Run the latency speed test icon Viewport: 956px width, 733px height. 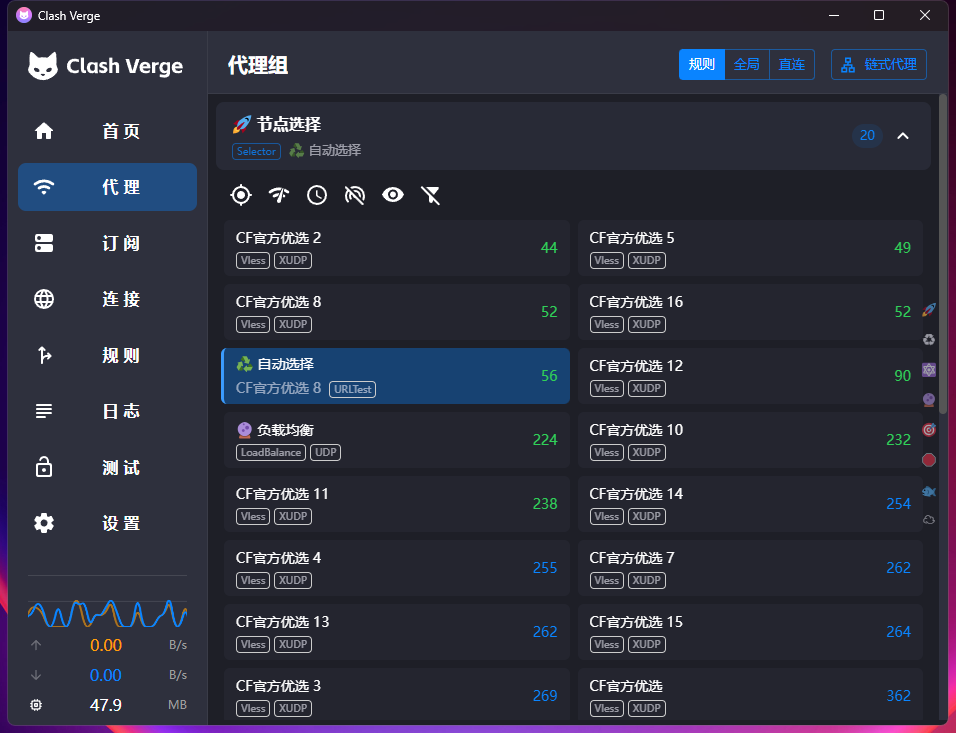pos(279,195)
